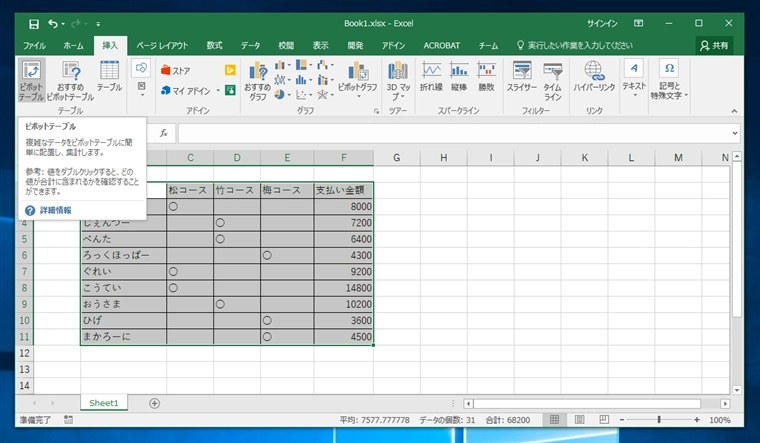Click the 100% zoom level
The width and height of the screenshot is (760, 443).
tap(720, 420)
